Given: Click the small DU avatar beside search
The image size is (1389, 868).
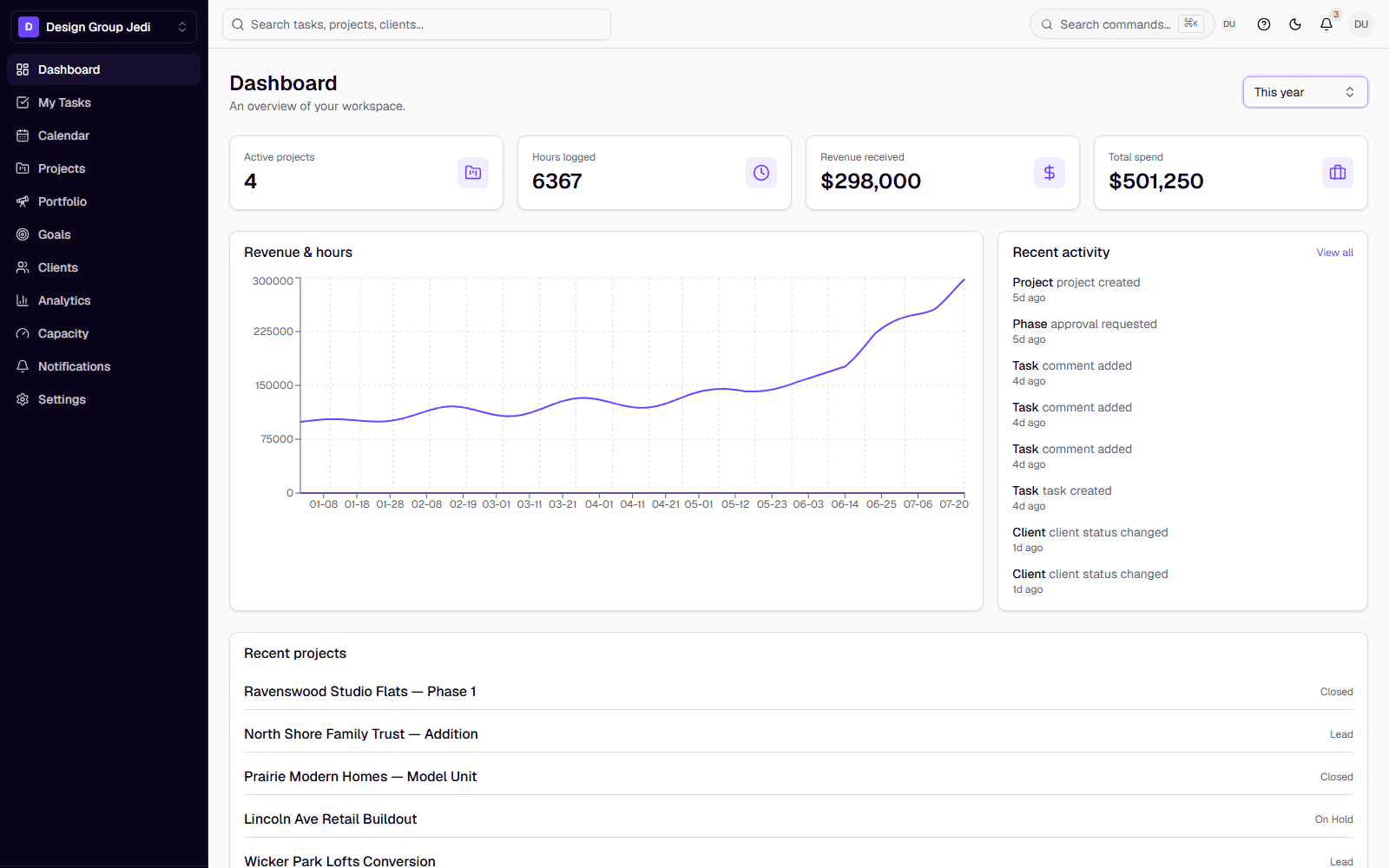Looking at the screenshot, I should coord(1229,24).
